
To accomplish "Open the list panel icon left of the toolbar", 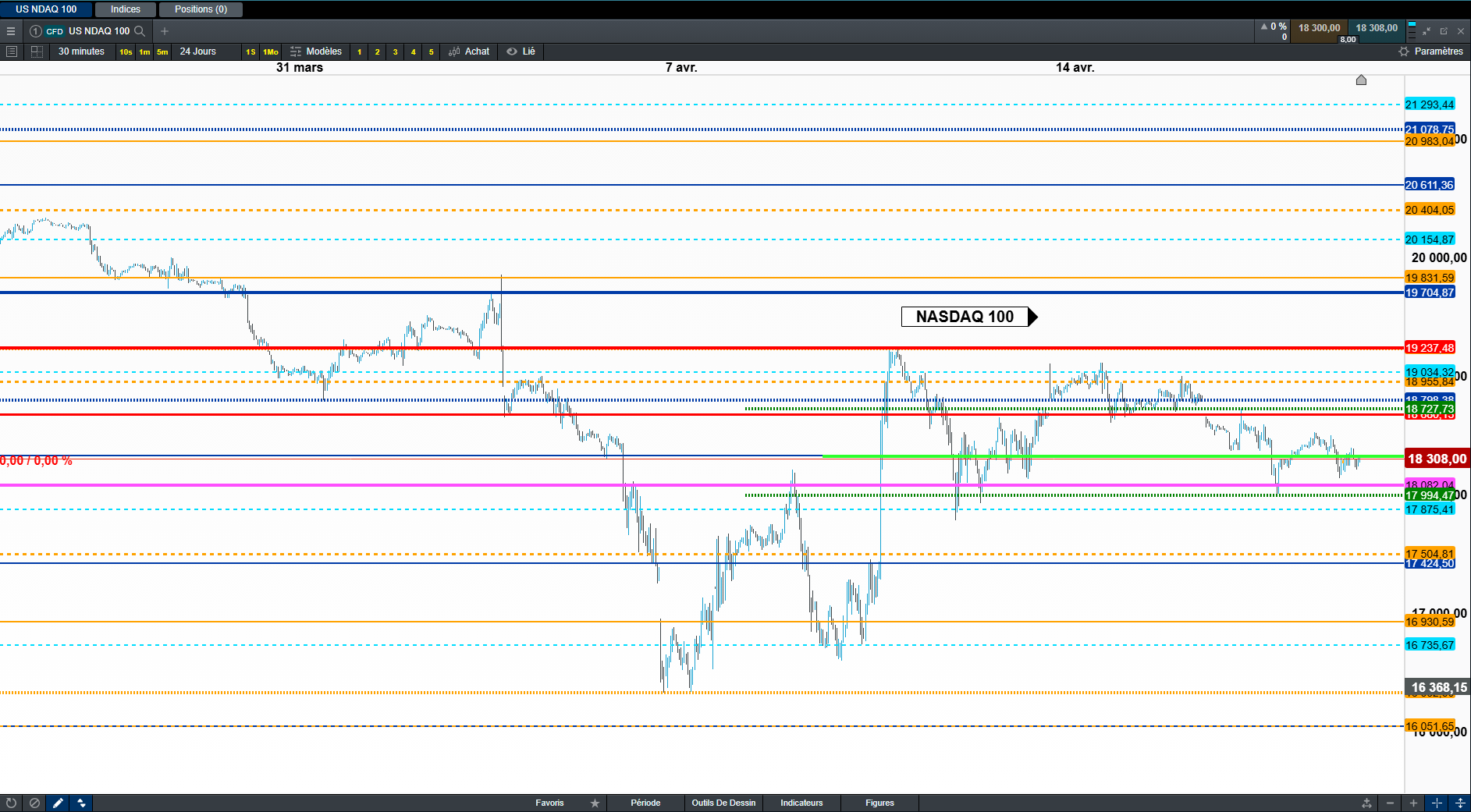I will coord(12,51).
